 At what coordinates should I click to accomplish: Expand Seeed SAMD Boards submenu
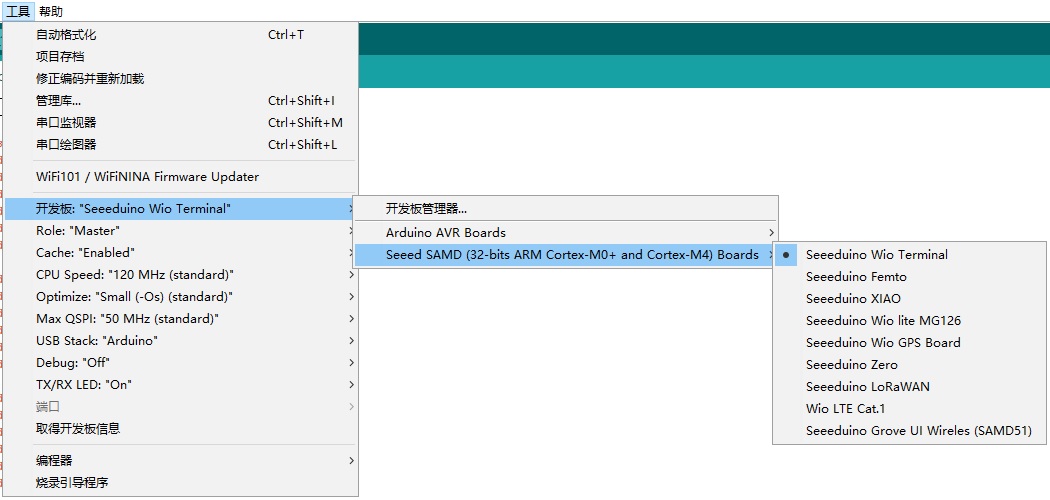[x=565, y=255]
